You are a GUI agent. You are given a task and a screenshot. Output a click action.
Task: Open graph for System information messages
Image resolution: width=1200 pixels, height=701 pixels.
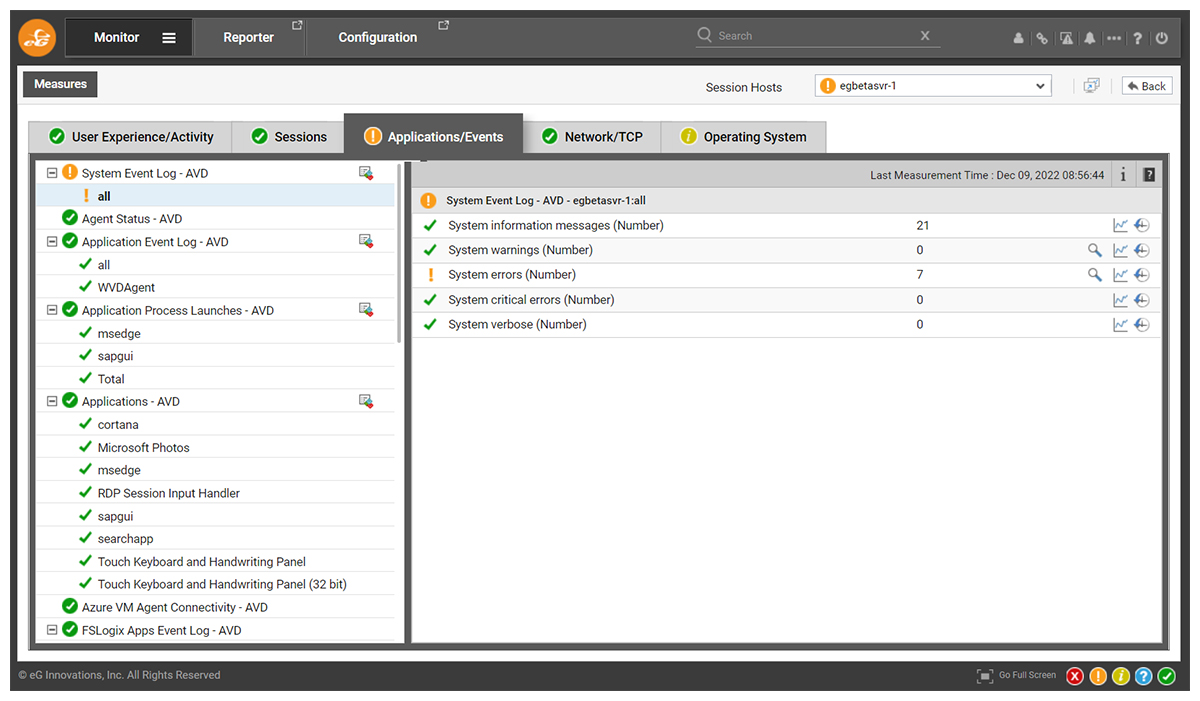(x=1121, y=226)
